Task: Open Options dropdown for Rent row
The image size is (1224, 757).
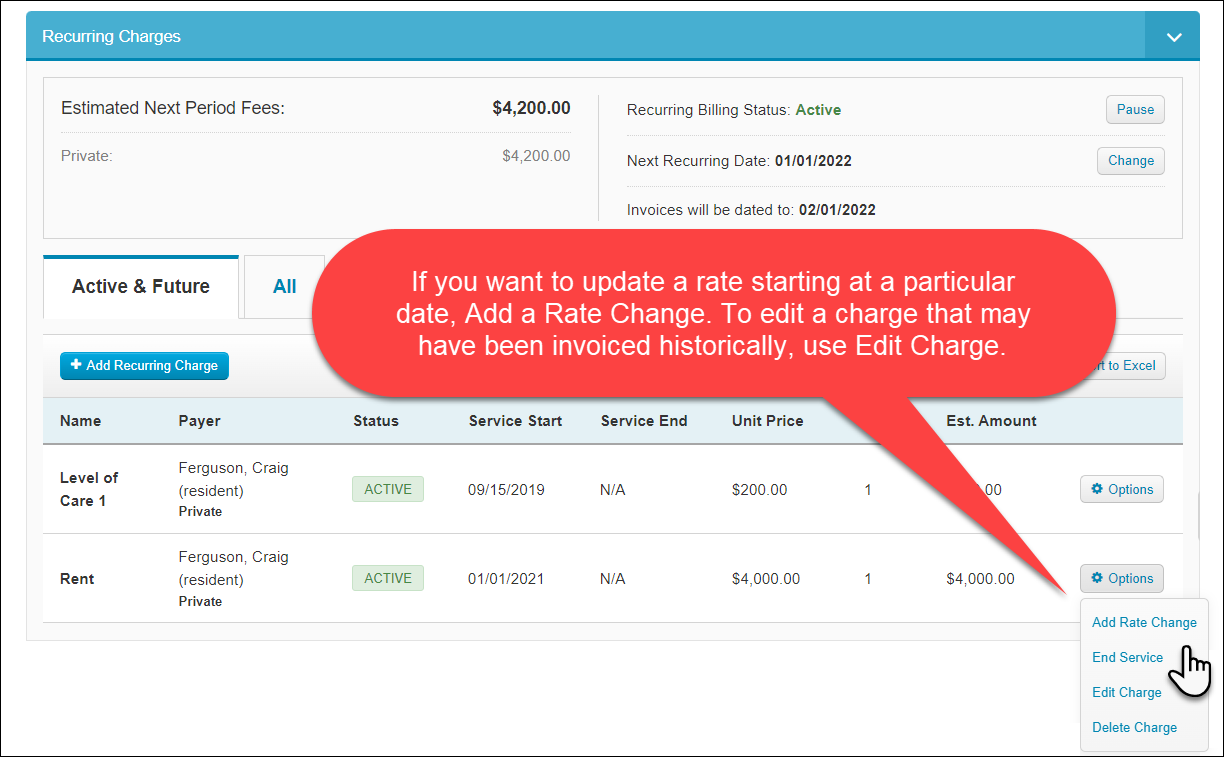Action: pos(1122,579)
